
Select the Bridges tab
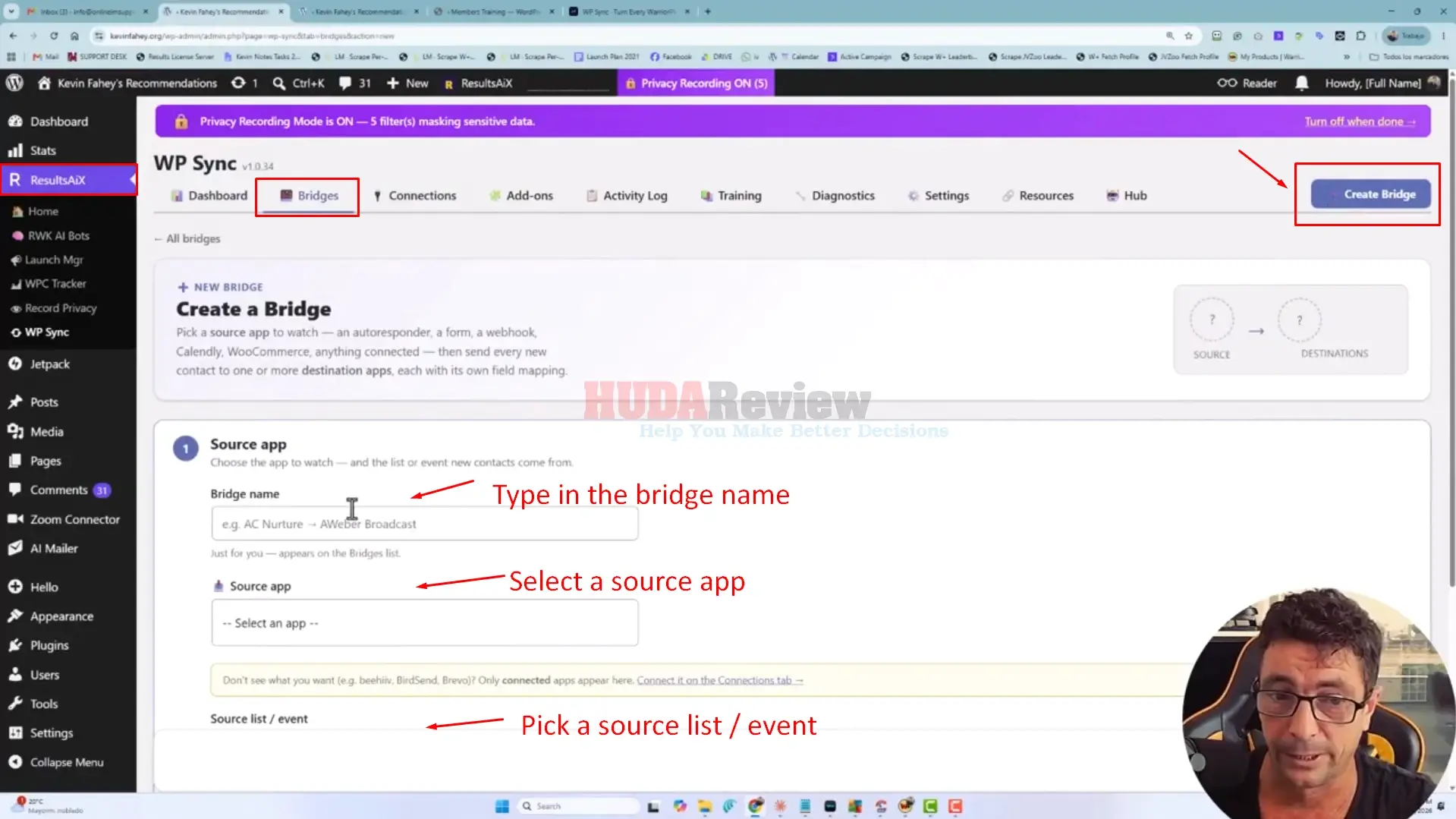coord(309,196)
